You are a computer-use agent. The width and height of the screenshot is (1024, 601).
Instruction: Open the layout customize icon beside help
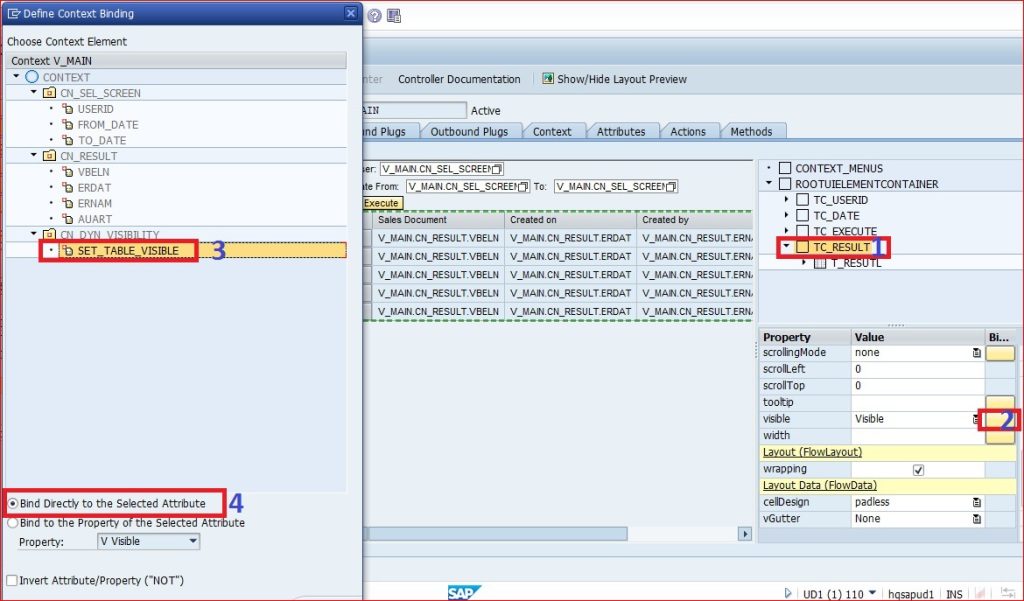(394, 16)
